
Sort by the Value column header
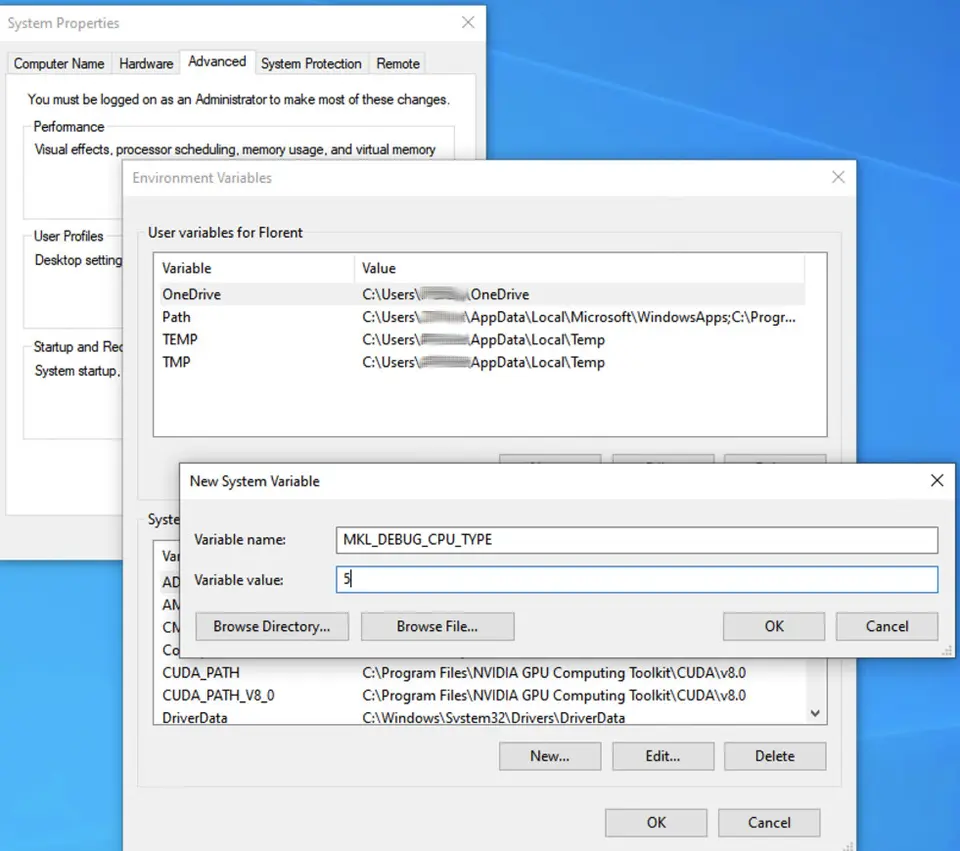pos(578,268)
